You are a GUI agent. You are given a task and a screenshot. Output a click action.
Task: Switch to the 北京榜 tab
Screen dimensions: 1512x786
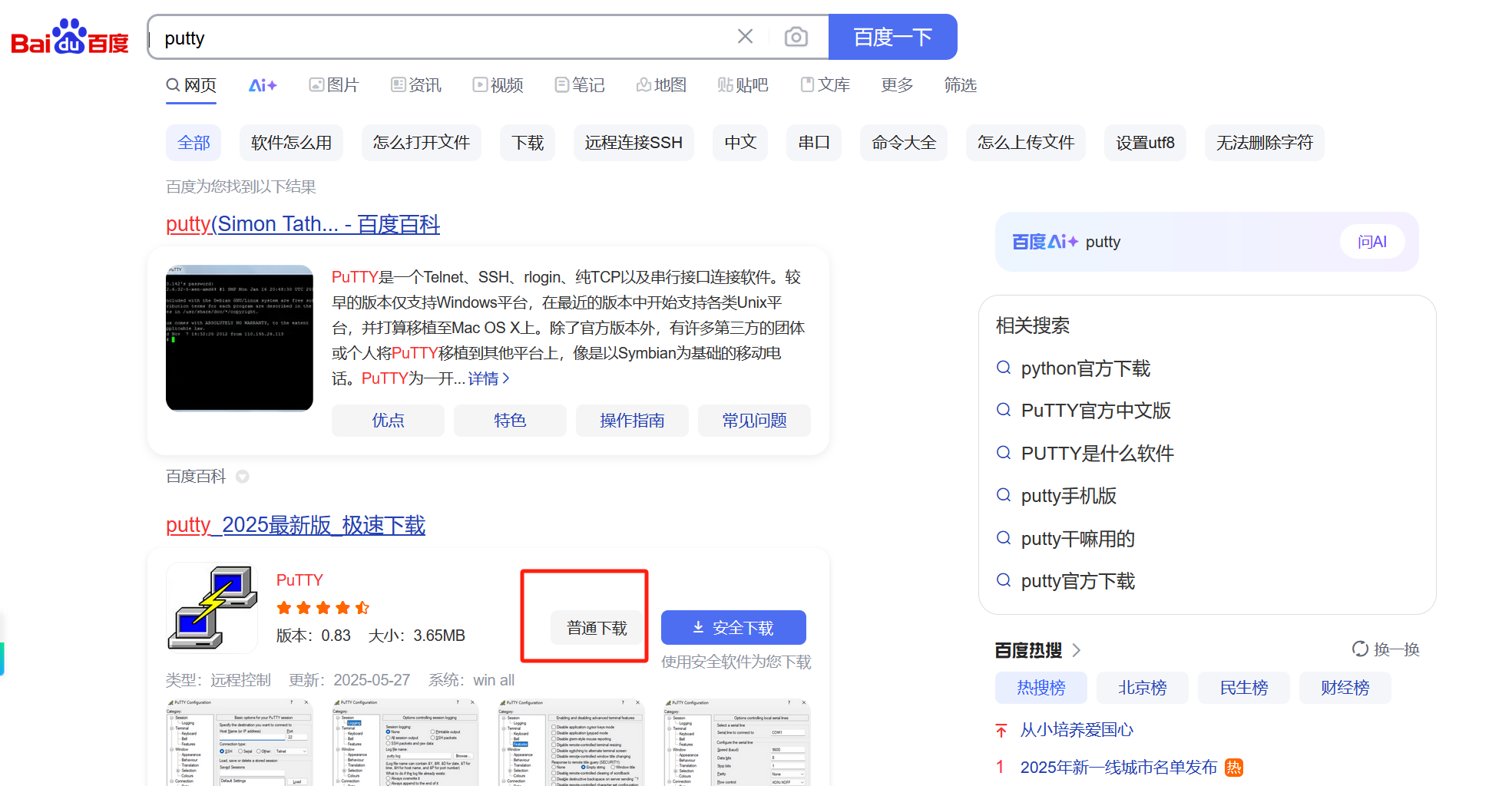click(x=1143, y=688)
